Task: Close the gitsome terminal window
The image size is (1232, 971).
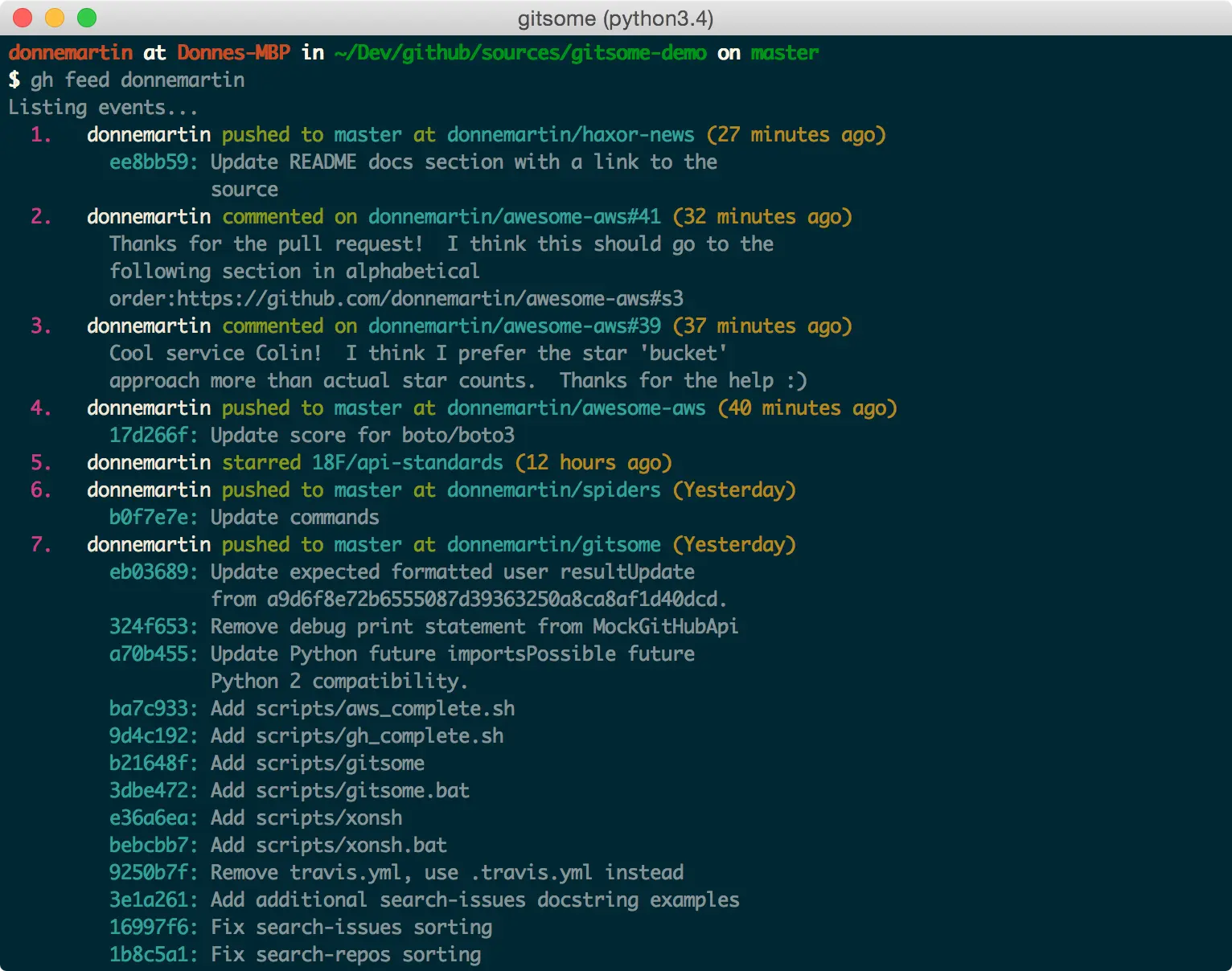Action: coord(23,18)
